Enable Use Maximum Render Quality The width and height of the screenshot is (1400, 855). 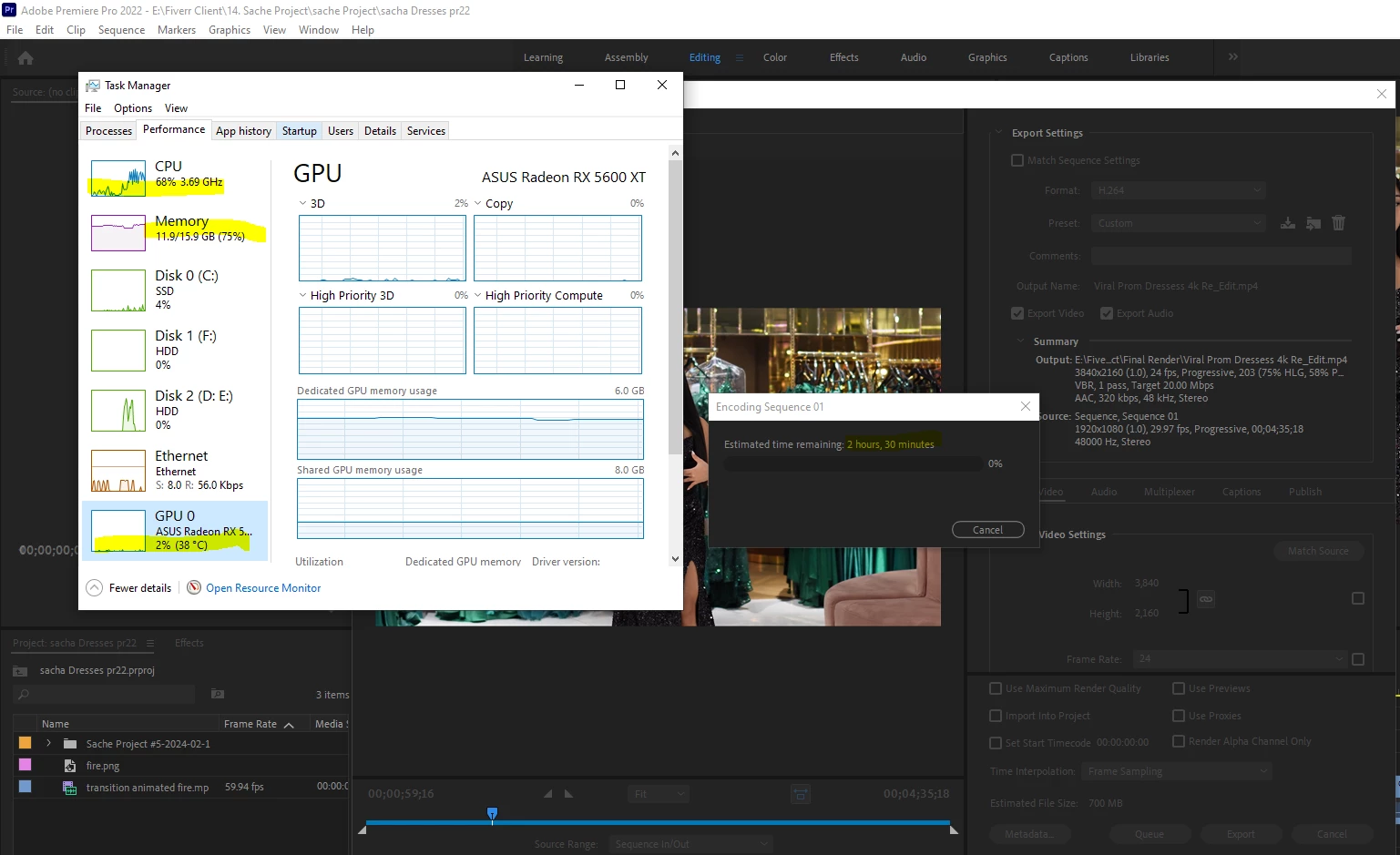[x=996, y=688]
